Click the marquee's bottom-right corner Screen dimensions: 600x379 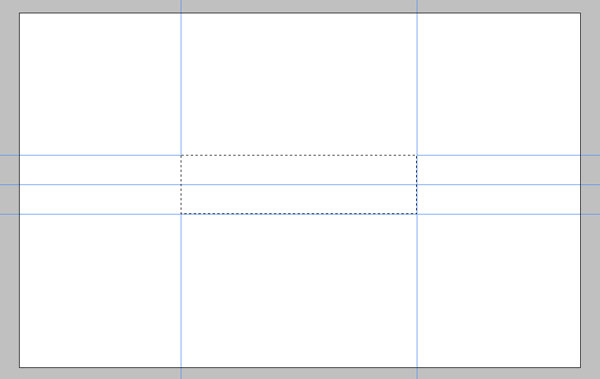click(x=417, y=214)
